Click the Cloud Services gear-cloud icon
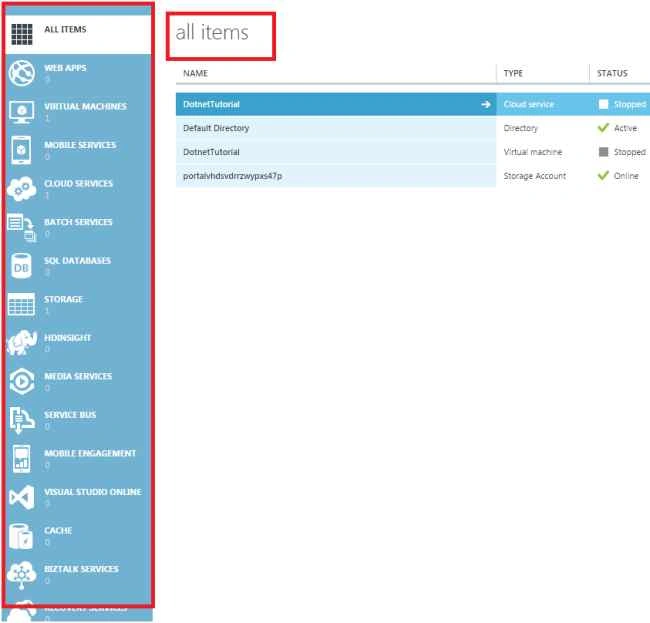The image size is (650, 623). 22,189
